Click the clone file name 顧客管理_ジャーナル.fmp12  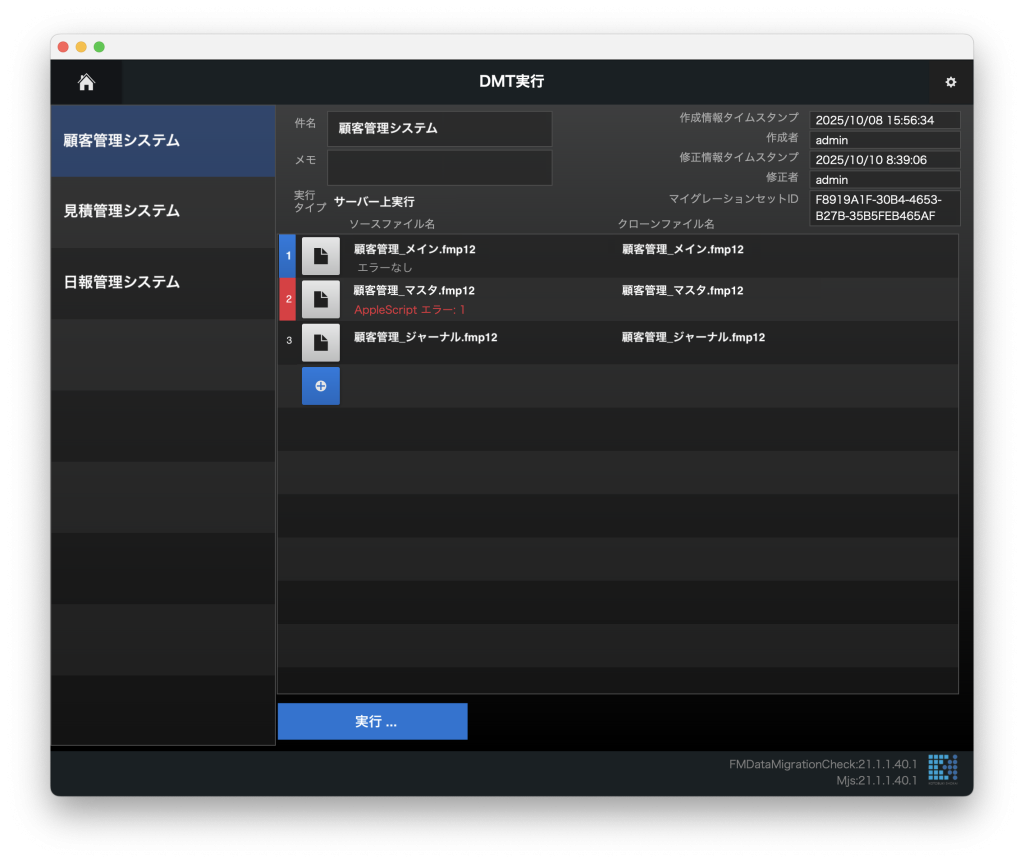coord(693,338)
